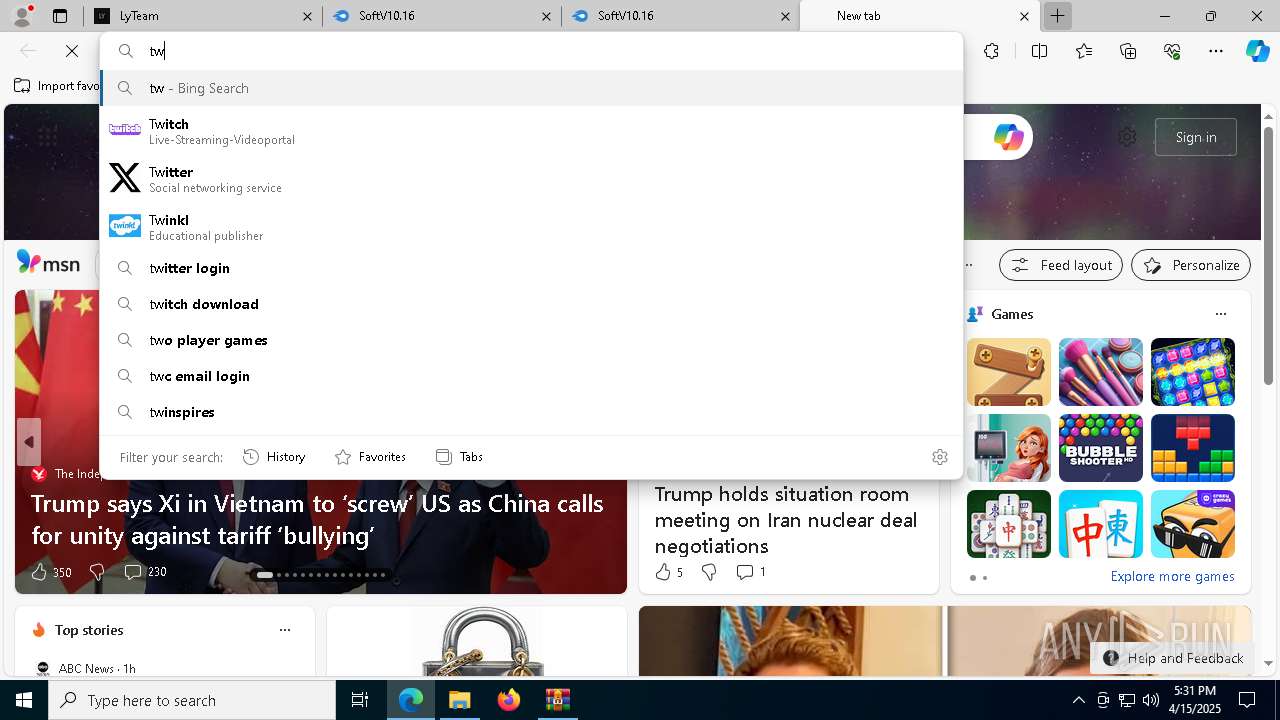Image resolution: width=1280 pixels, height=720 pixels.
Task: Filter search by History
Action: tap(274, 457)
